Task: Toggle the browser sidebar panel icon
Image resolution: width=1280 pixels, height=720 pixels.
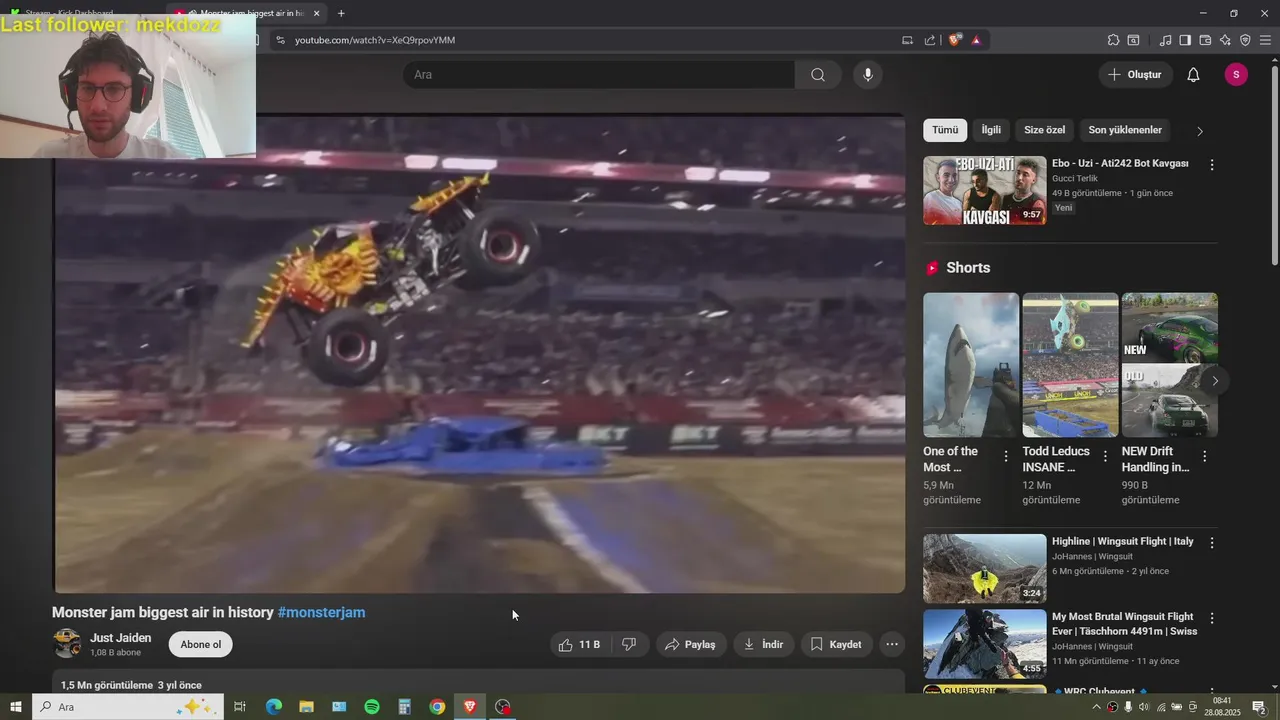Action: tap(1185, 40)
